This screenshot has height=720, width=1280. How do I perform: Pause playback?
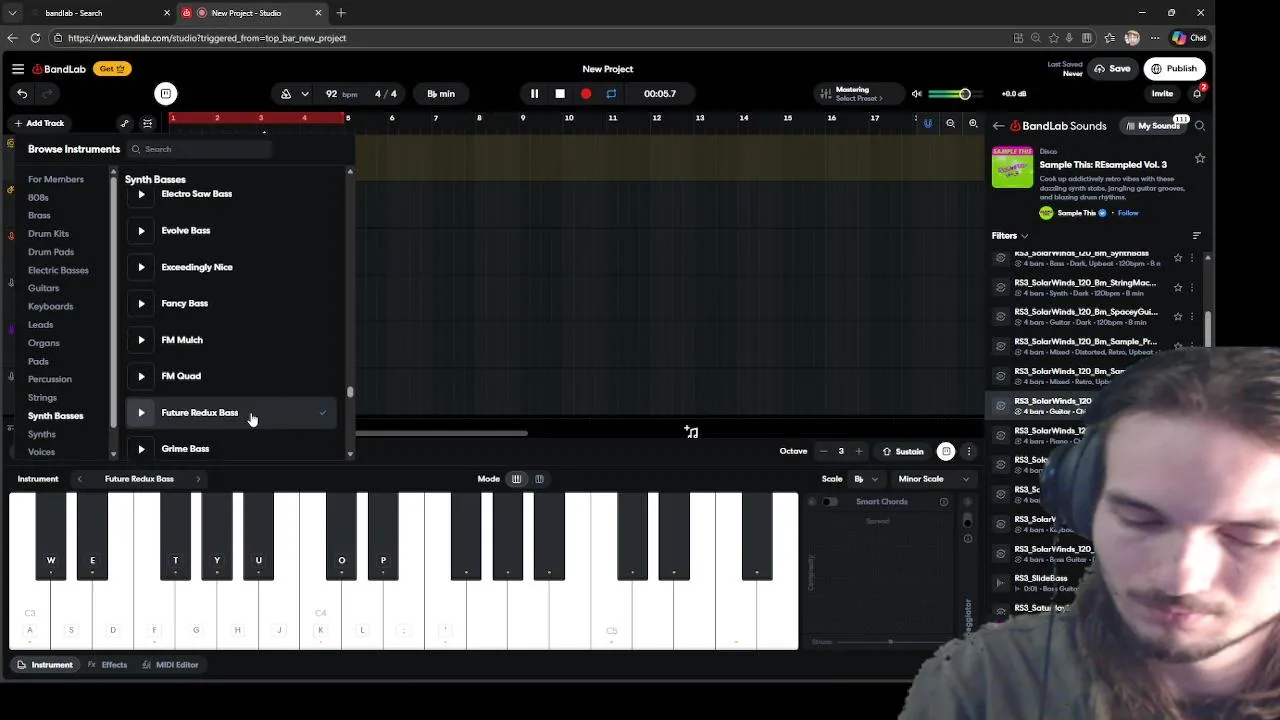tap(534, 94)
